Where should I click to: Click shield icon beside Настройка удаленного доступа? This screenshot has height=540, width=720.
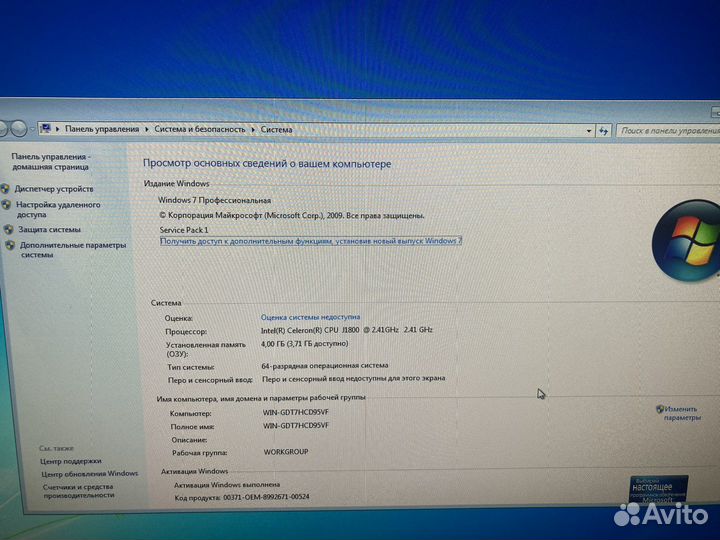coord(6,205)
